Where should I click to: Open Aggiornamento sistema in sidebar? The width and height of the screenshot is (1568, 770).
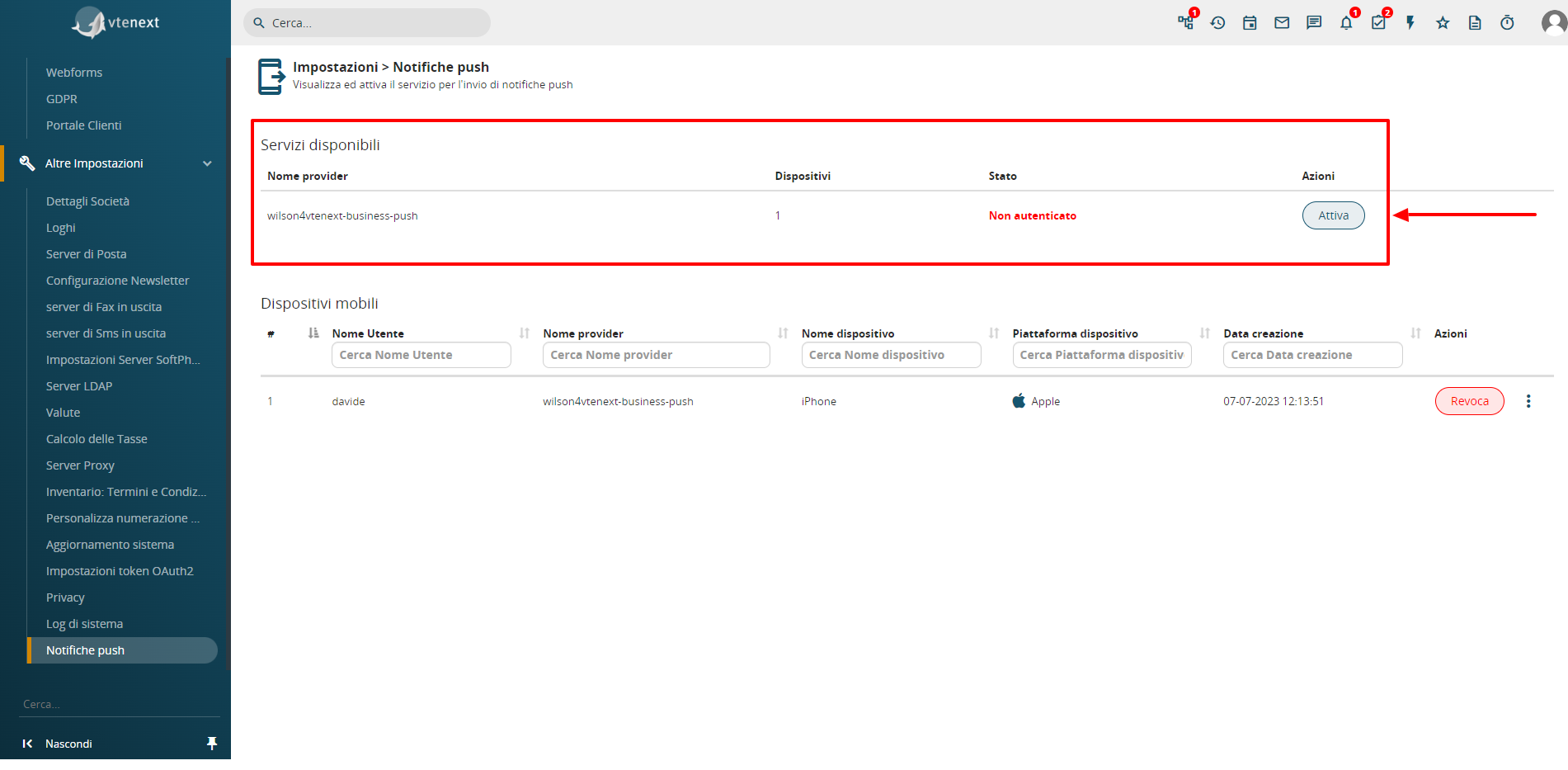click(x=110, y=545)
